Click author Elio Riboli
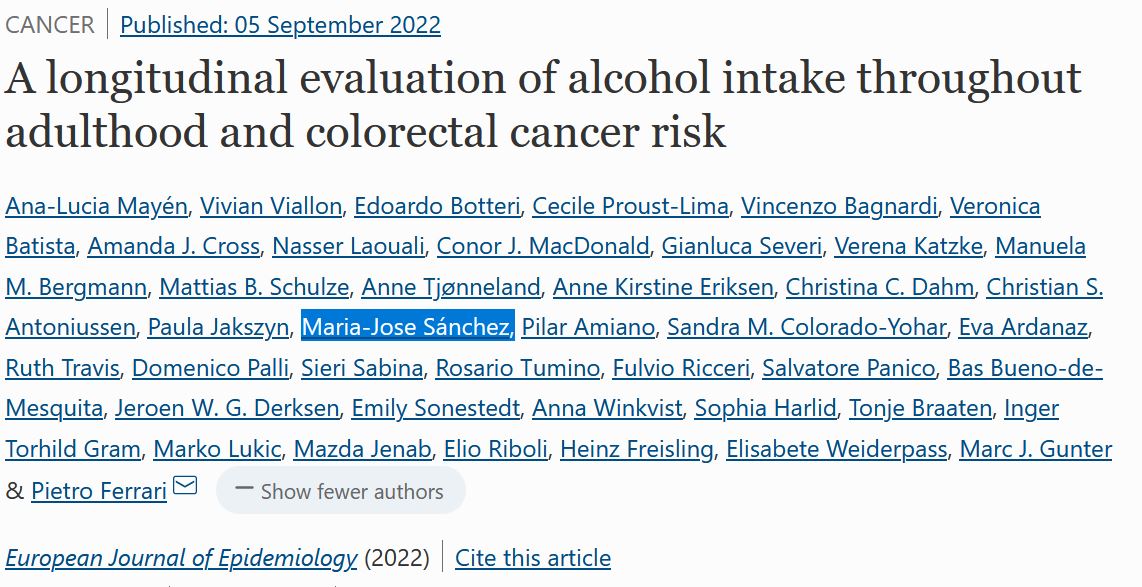 (495, 449)
